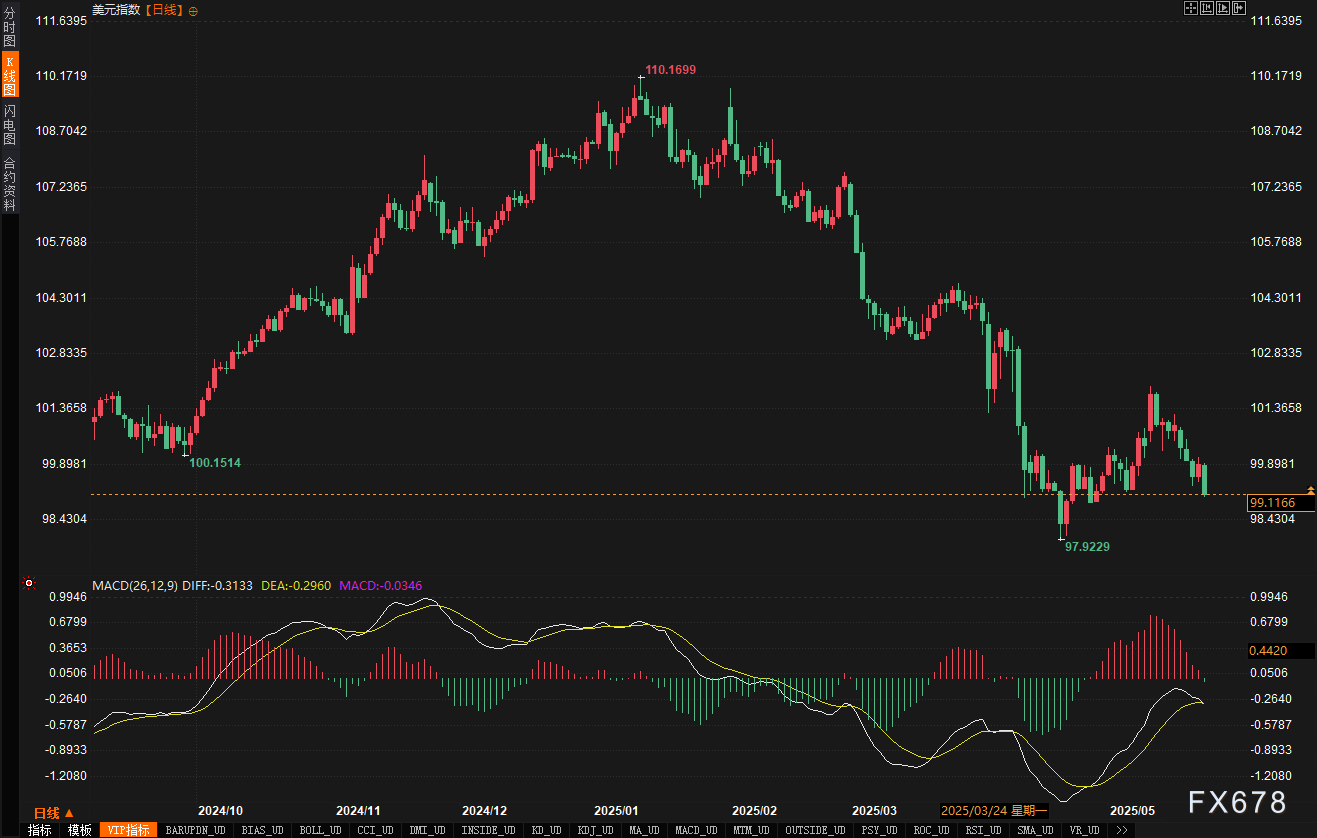1317x838 pixels.
Task: Enable the BOLL_UD indicator
Action: pyautogui.click(x=320, y=830)
